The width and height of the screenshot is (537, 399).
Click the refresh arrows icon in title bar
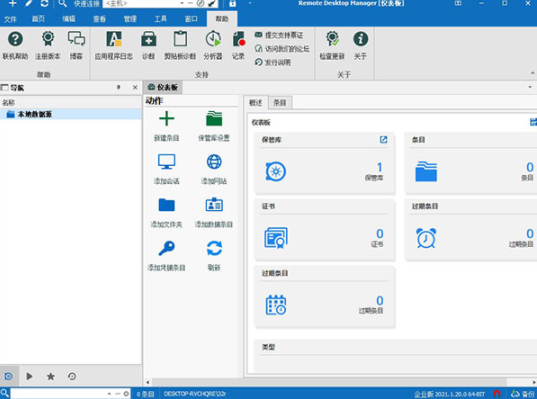[x=45, y=3]
